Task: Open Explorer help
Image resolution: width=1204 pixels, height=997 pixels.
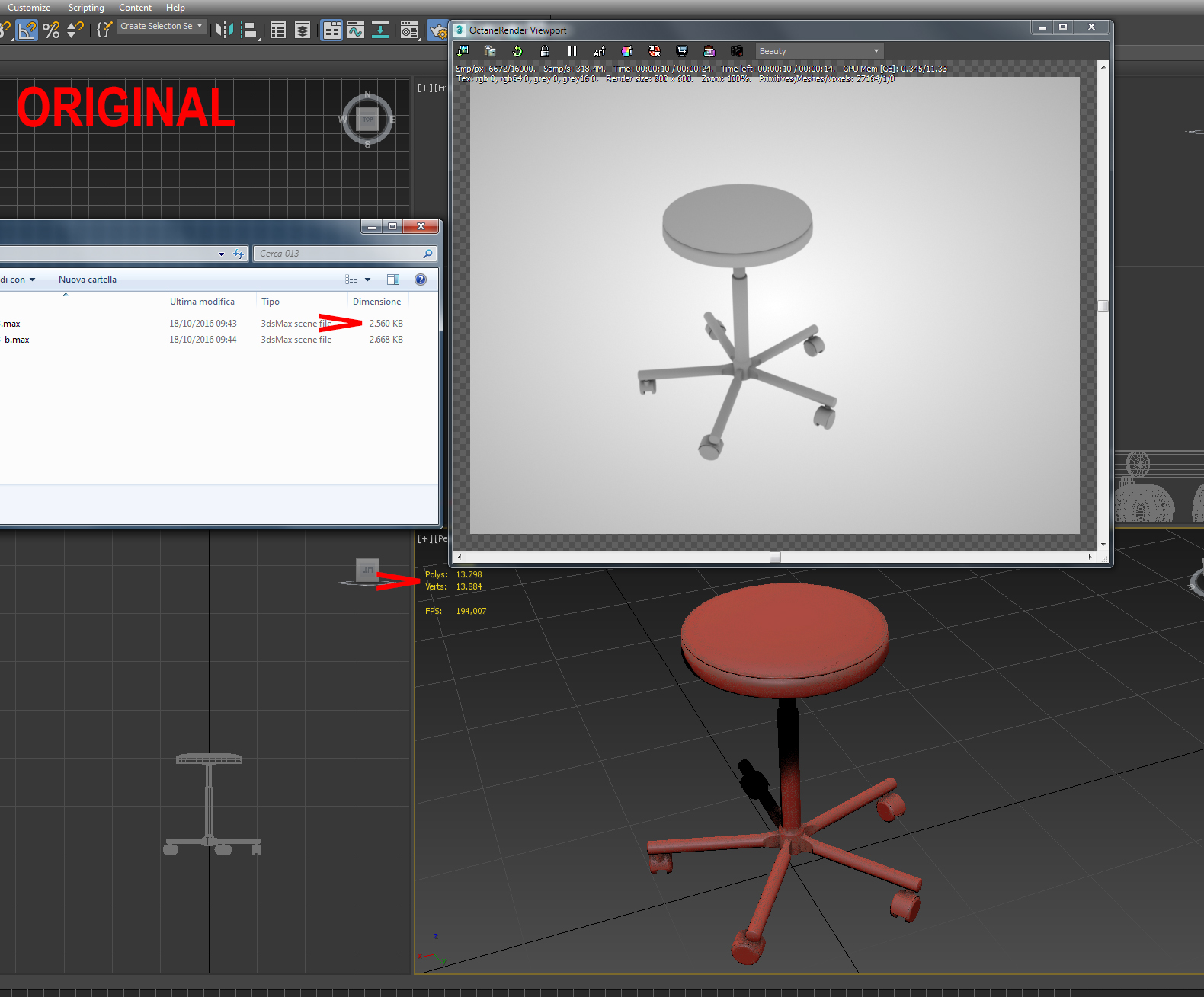Action: click(421, 280)
